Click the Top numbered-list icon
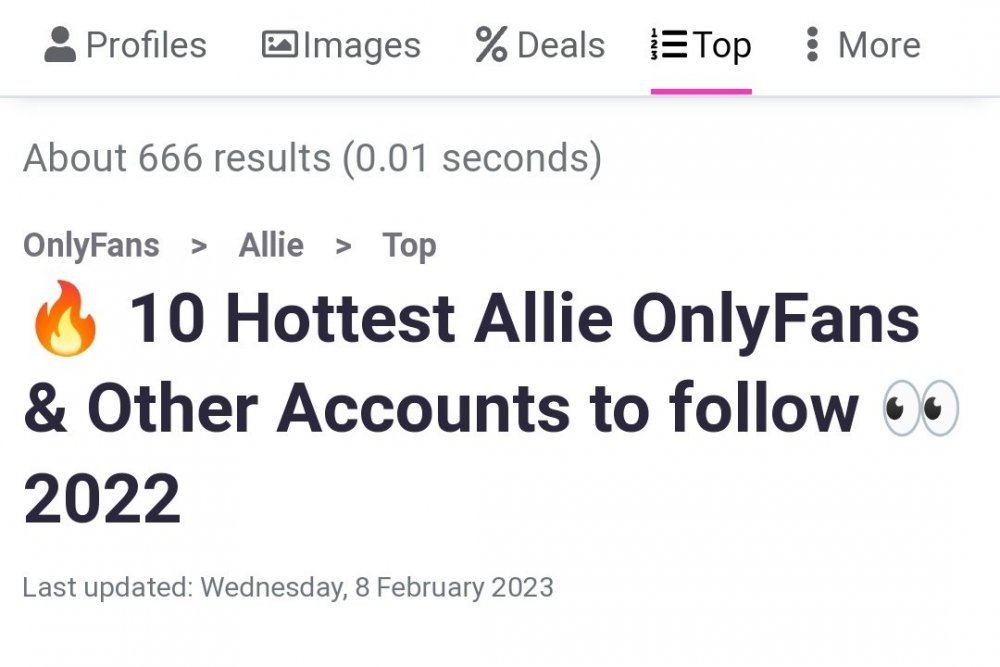1000x667 pixels. [x=668, y=45]
